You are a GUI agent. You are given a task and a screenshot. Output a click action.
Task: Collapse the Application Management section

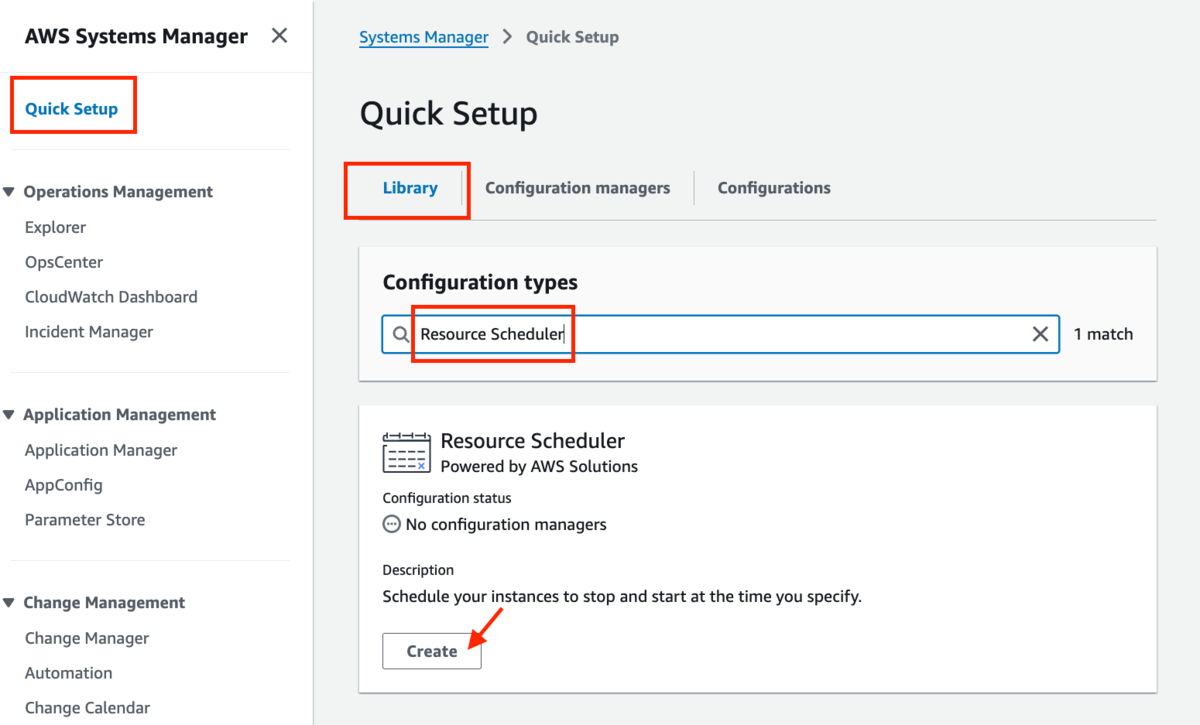tap(9, 414)
